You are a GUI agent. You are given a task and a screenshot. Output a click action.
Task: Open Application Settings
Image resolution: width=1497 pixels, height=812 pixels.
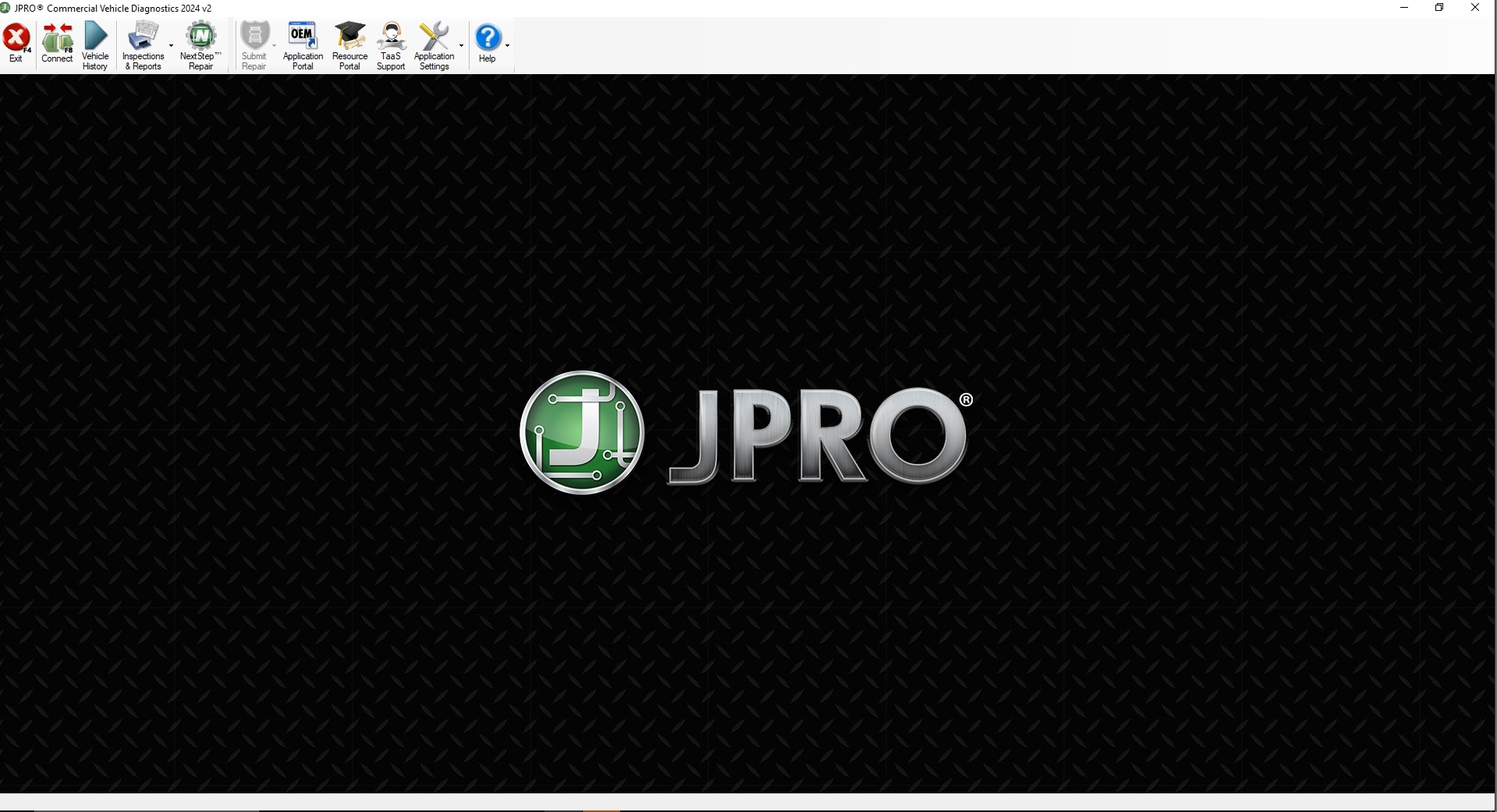[435, 43]
